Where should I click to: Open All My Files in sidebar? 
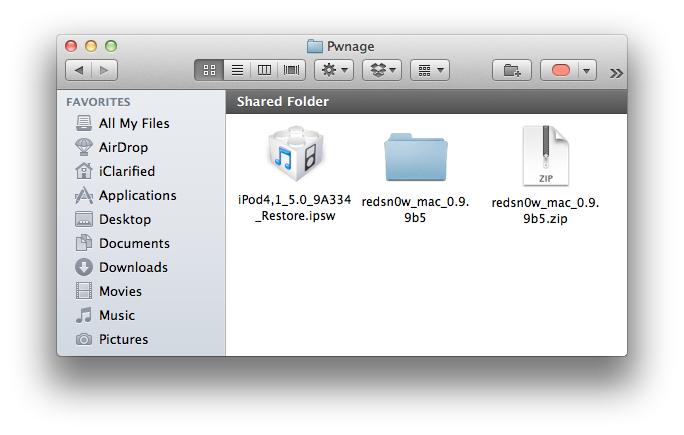point(134,124)
